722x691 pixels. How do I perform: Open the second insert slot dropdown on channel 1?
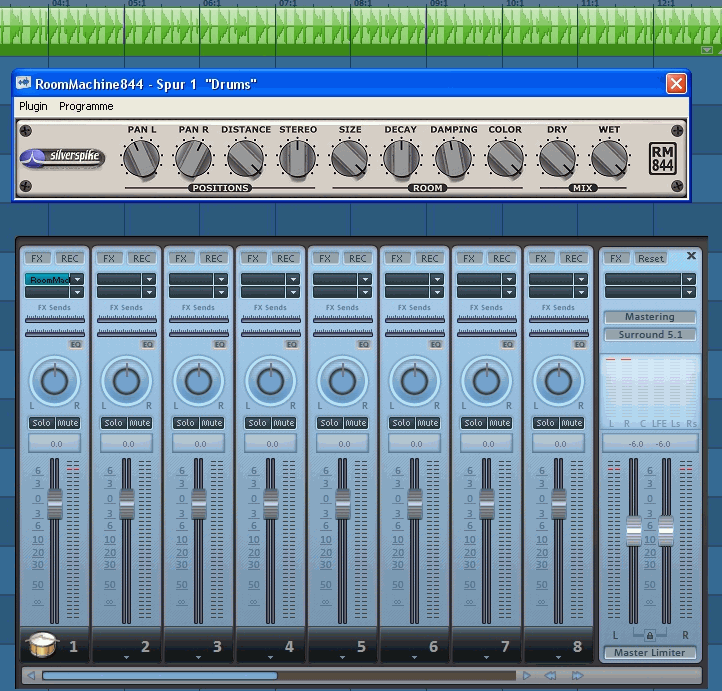[77, 292]
